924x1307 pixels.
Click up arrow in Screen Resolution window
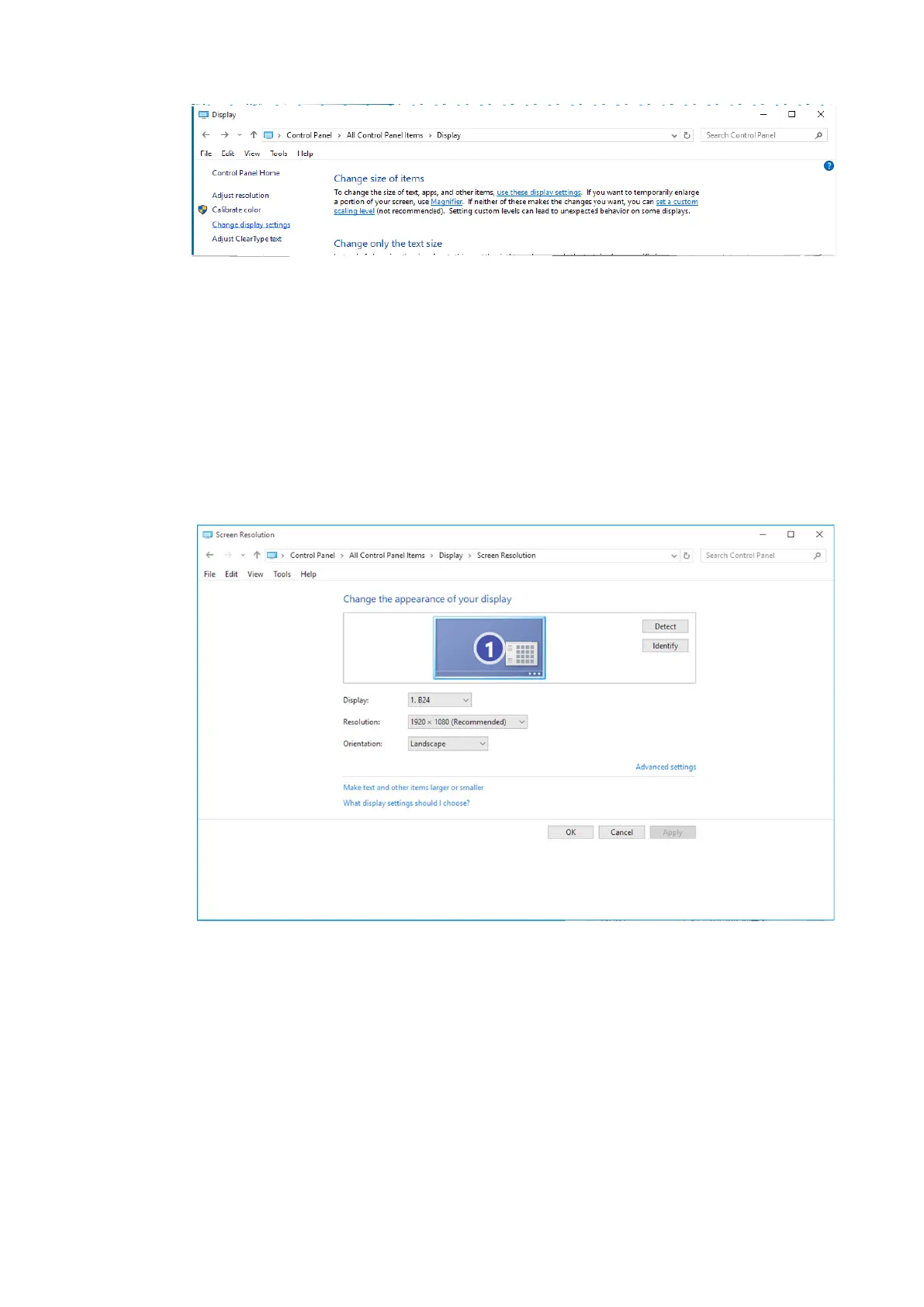click(257, 556)
